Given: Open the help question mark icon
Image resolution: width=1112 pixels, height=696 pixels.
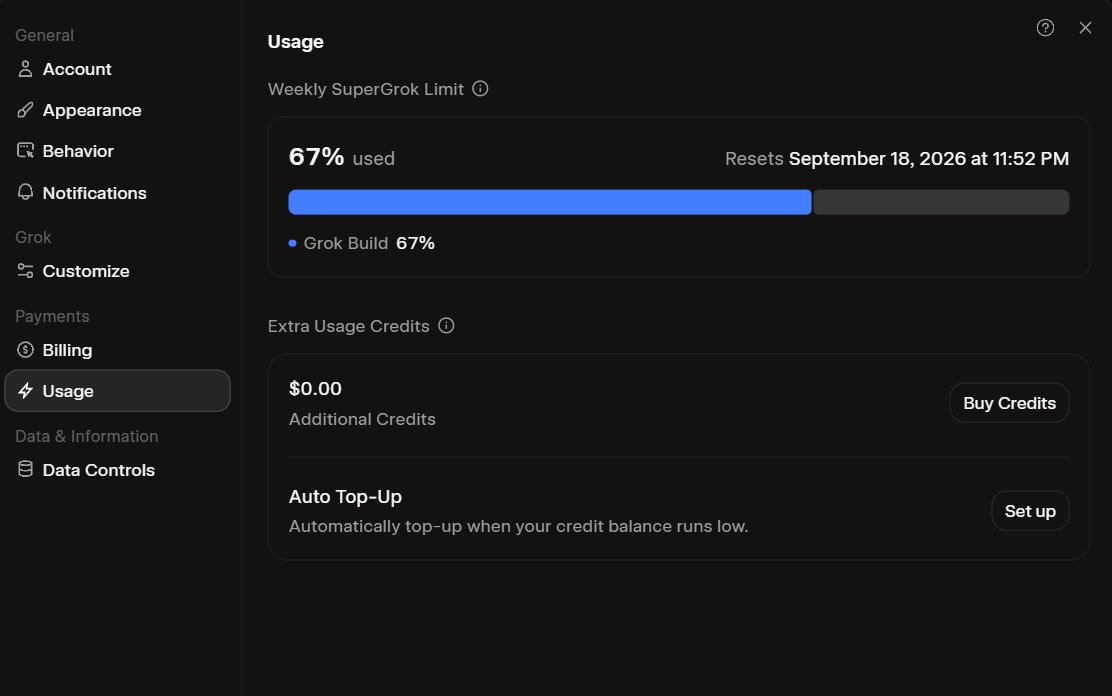Looking at the screenshot, I should 1045,28.
